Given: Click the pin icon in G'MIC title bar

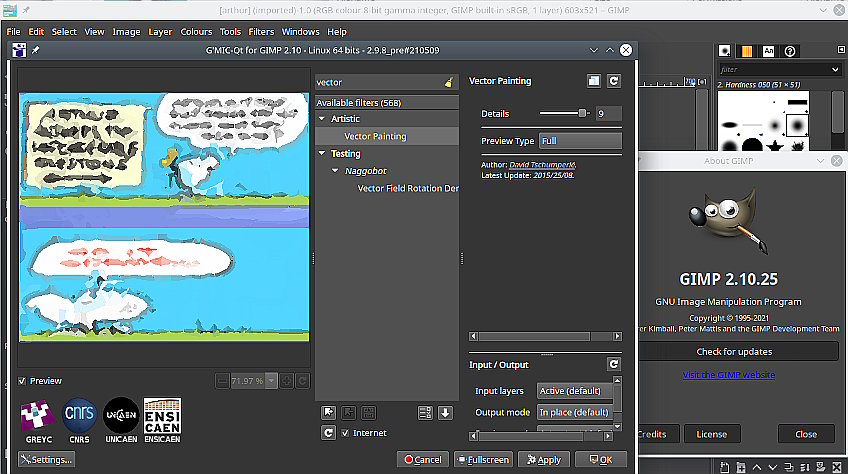Looking at the screenshot, I should tap(36, 50).
